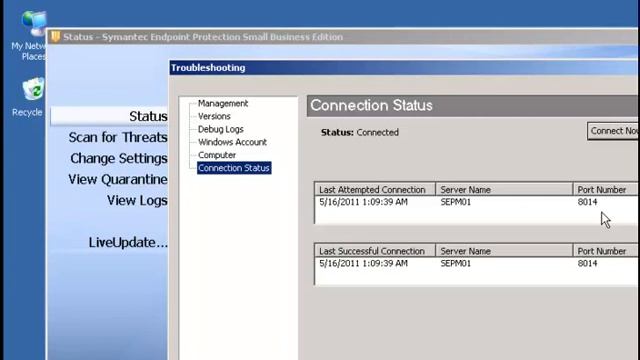
Task: Select Connection Status tree entry
Action: click(234, 168)
